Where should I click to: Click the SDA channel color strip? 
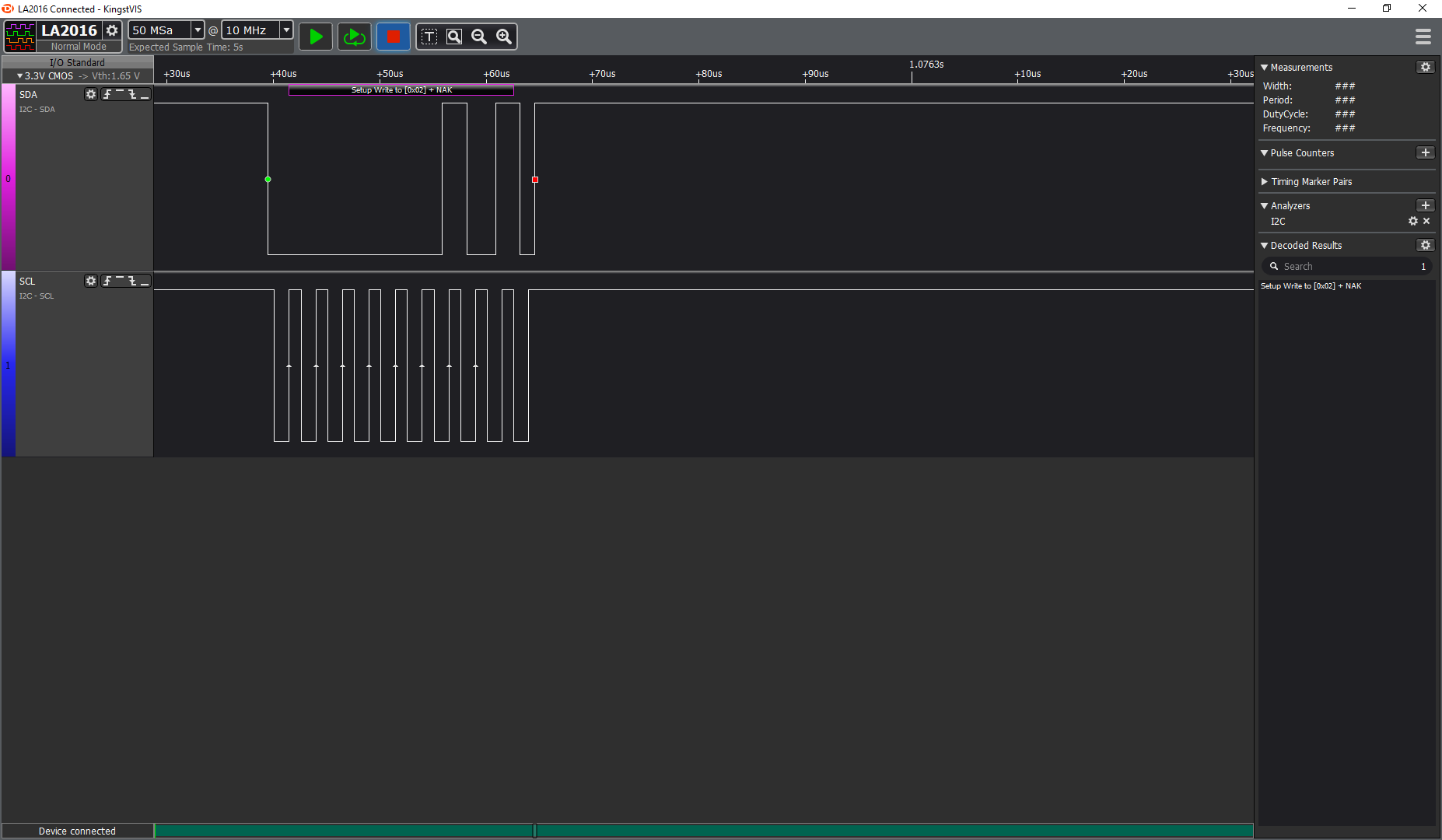pos(8,178)
